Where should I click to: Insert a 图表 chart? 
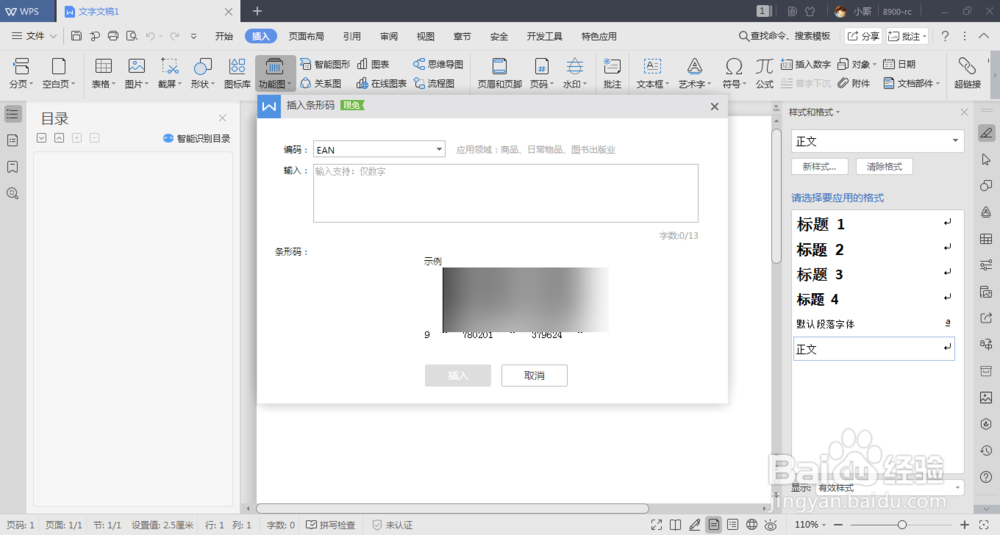(x=373, y=64)
